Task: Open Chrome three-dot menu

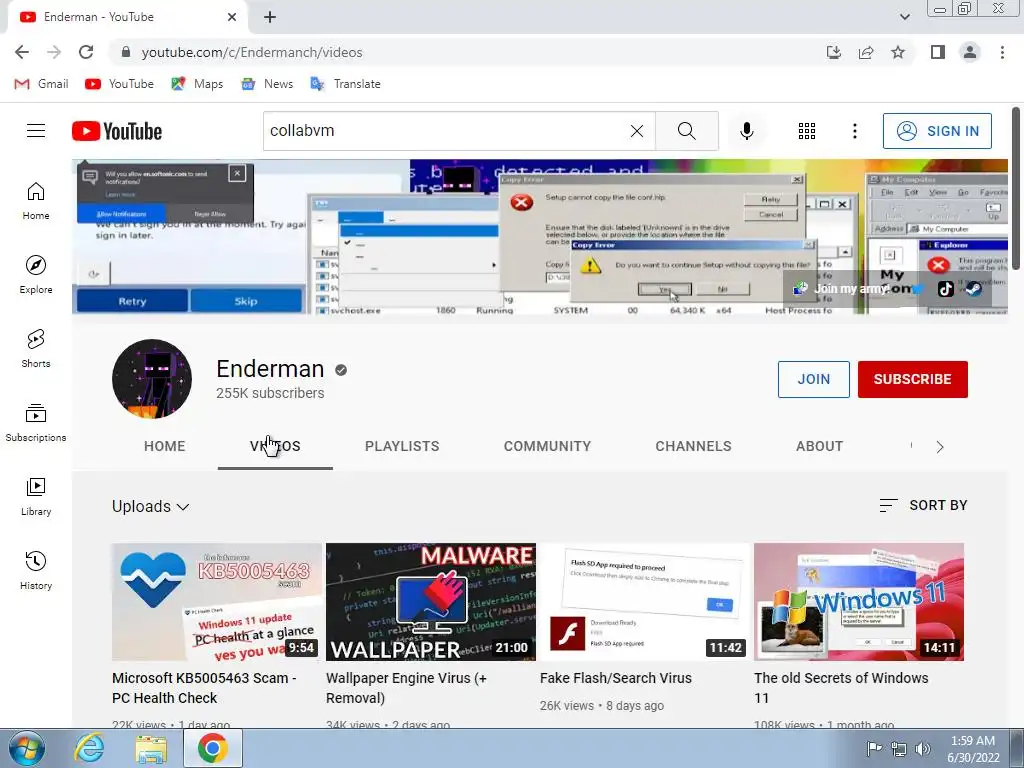Action: click(1002, 52)
